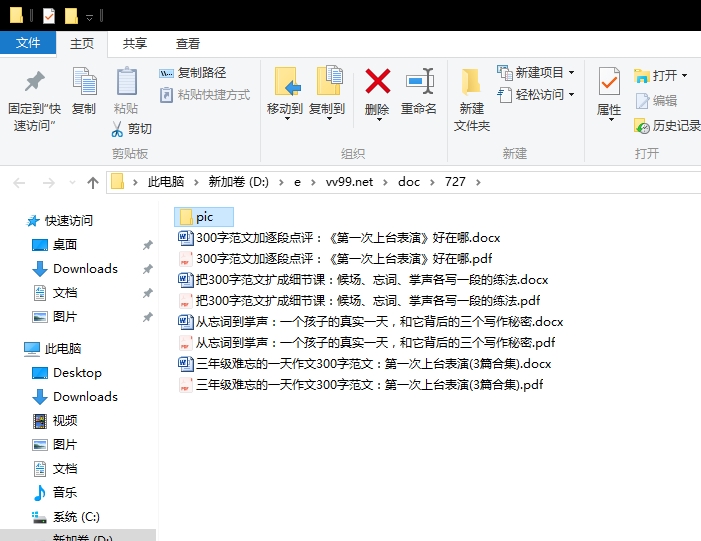This screenshot has height=541, width=701.
Task: Switch to the View (查看) tab
Action: tap(187, 43)
